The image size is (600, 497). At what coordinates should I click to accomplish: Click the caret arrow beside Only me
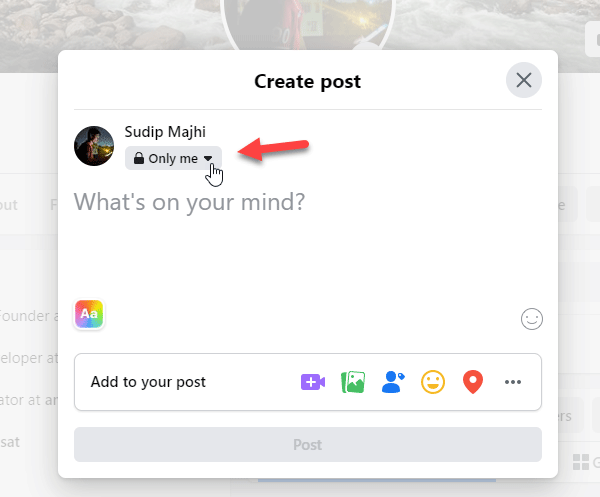click(208, 158)
